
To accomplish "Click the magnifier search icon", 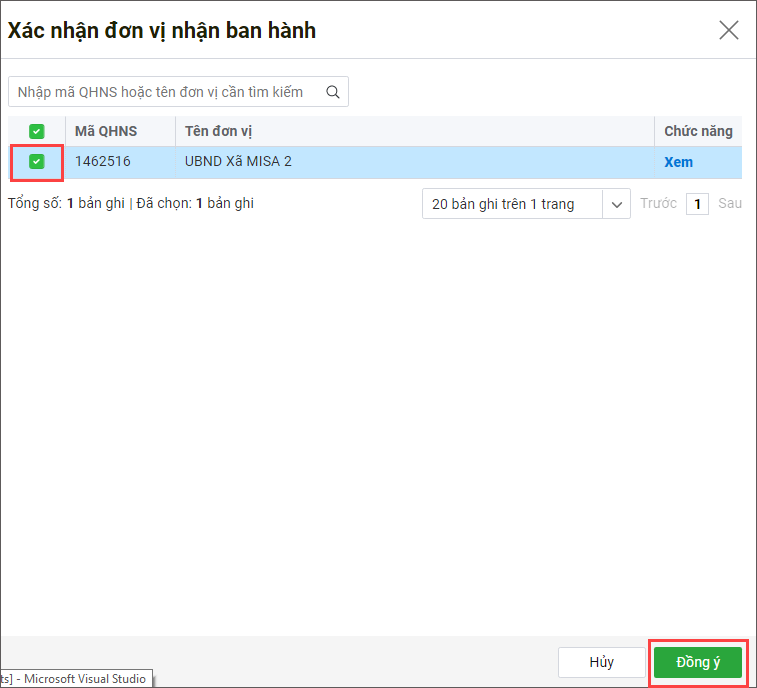I will (x=334, y=92).
